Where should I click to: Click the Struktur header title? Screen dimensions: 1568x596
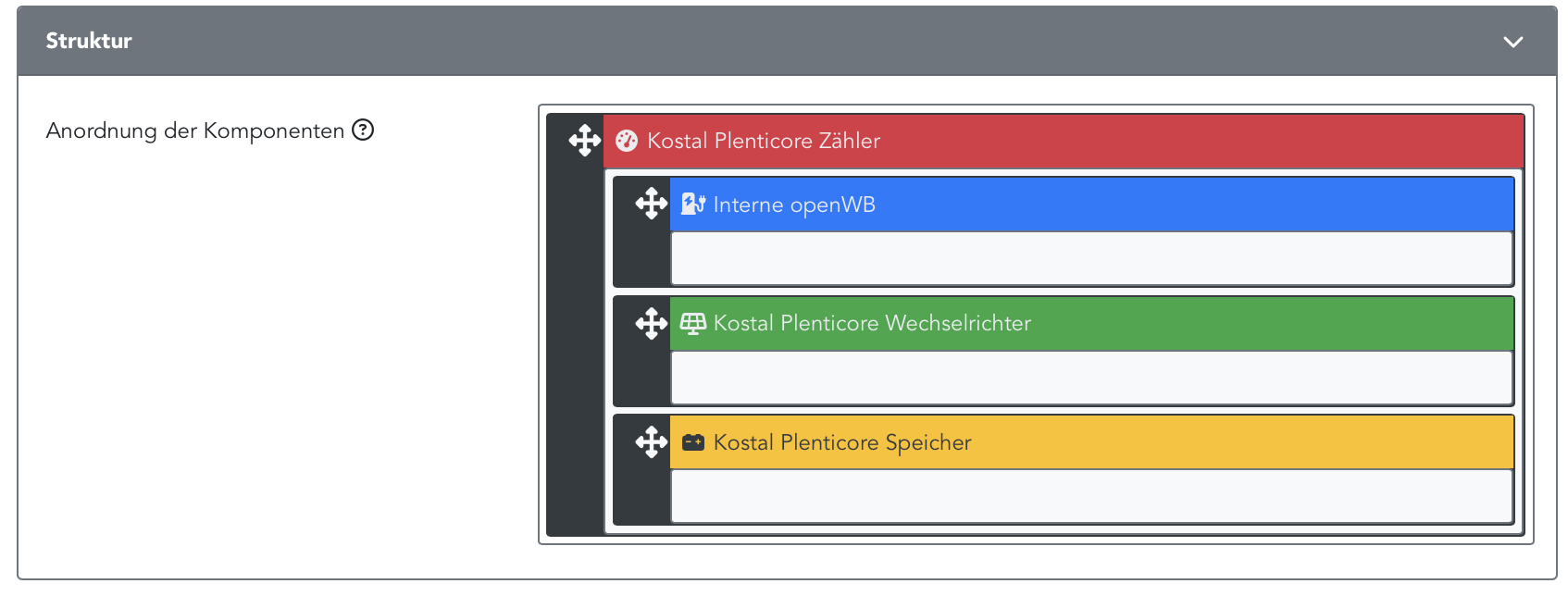click(89, 41)
